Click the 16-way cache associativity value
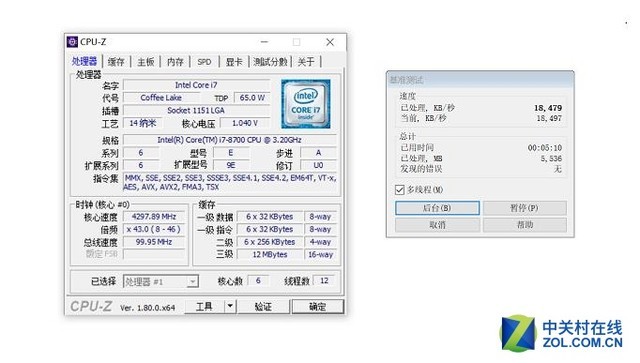Viewport: 640px width, 363px height. click(320, 254)
